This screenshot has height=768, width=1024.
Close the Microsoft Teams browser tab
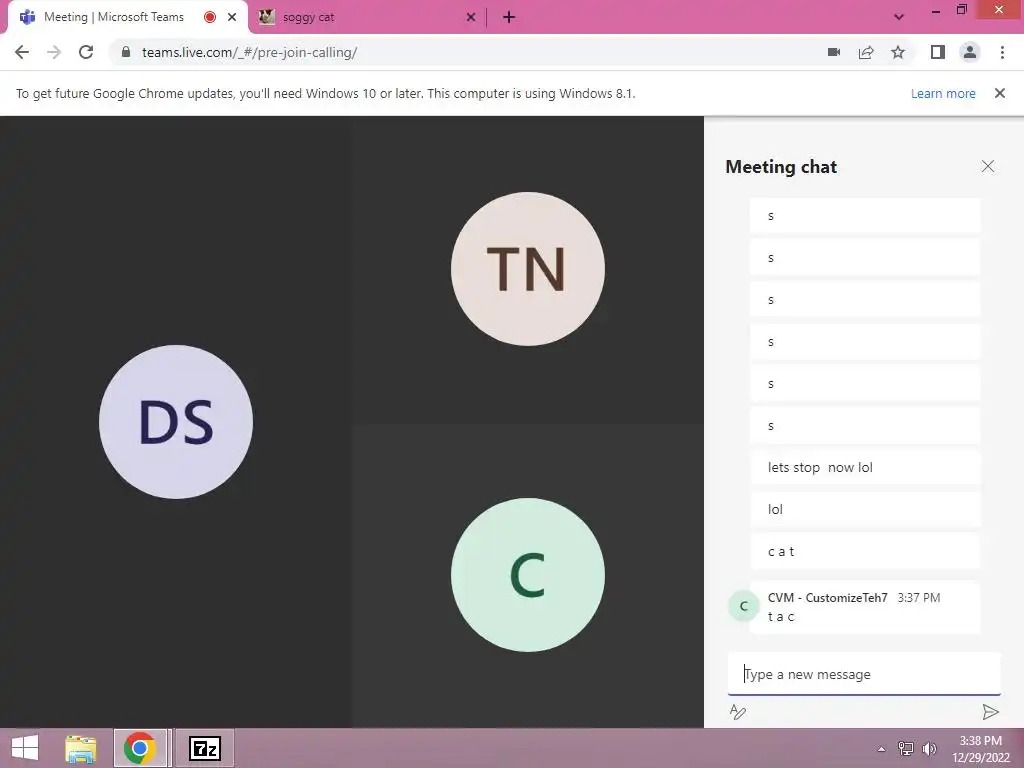pos(232,17)
